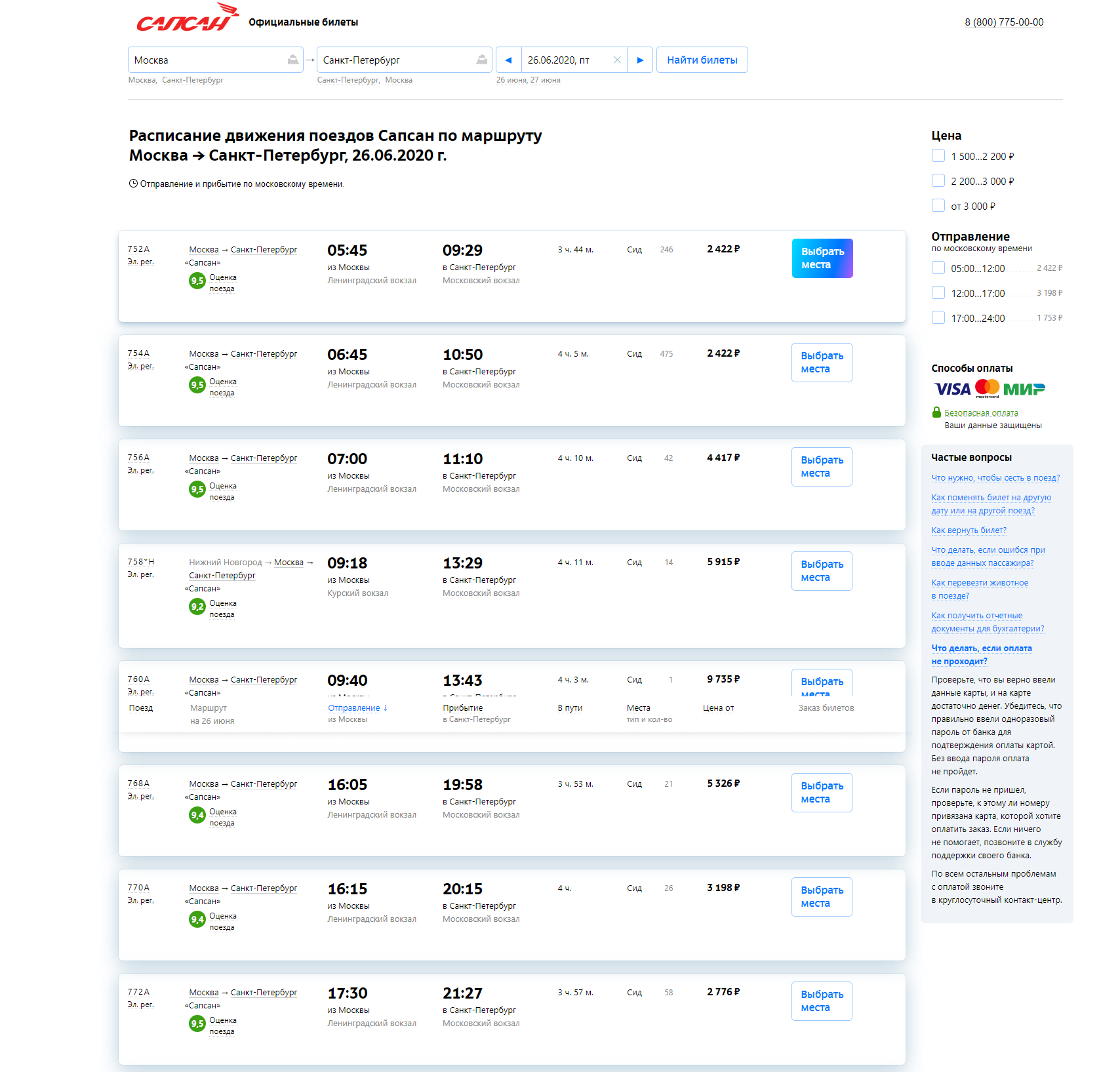This screenshot has height=1072, width=1120.
Task: Click the green secure payment lock icon
Action: pyautogui.click(x=936, y=412)
